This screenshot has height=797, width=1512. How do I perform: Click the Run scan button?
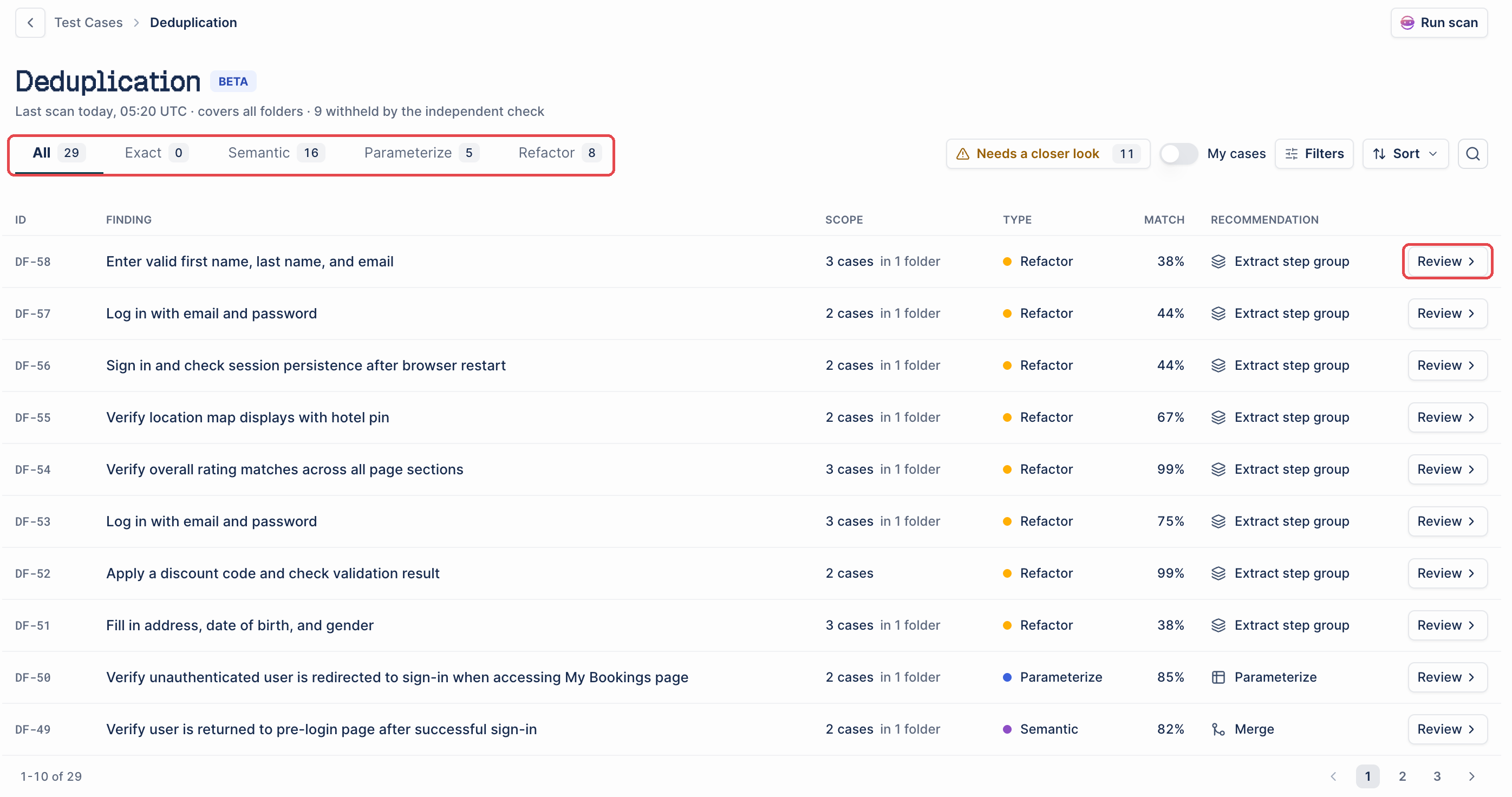pyautogui.click(x=1439, y=22)
